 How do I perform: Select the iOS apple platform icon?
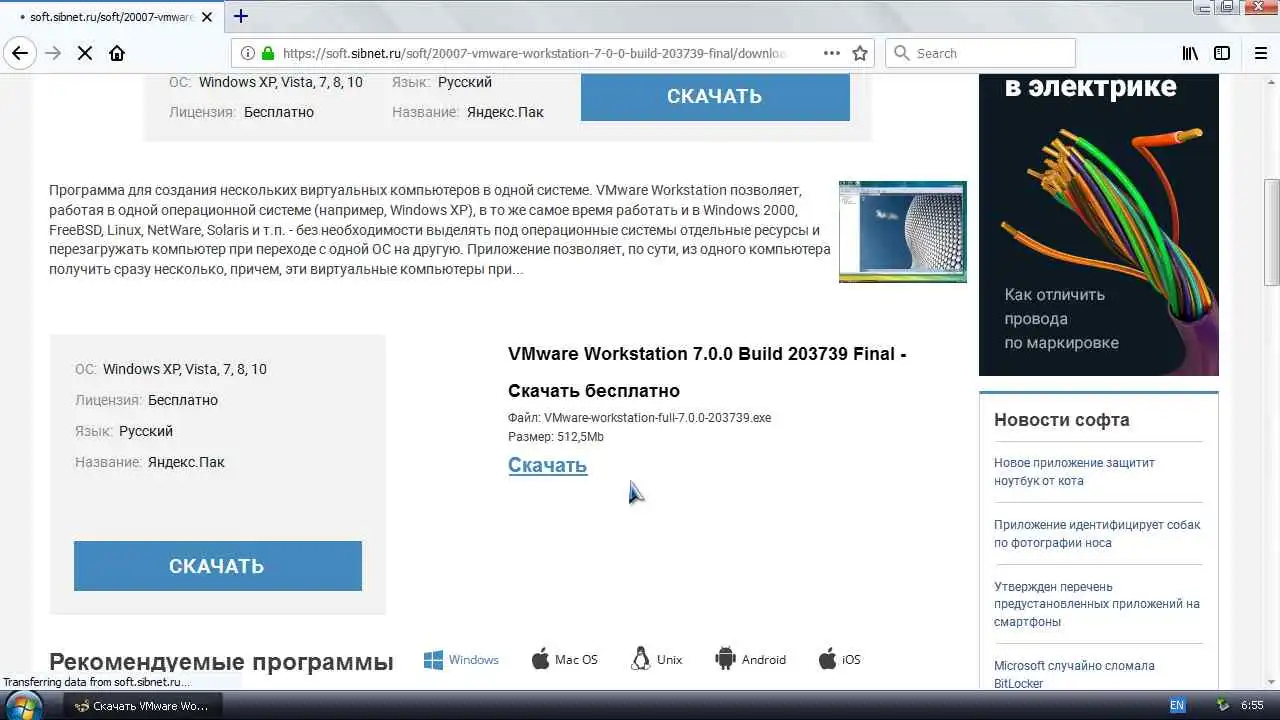(827, 659)
